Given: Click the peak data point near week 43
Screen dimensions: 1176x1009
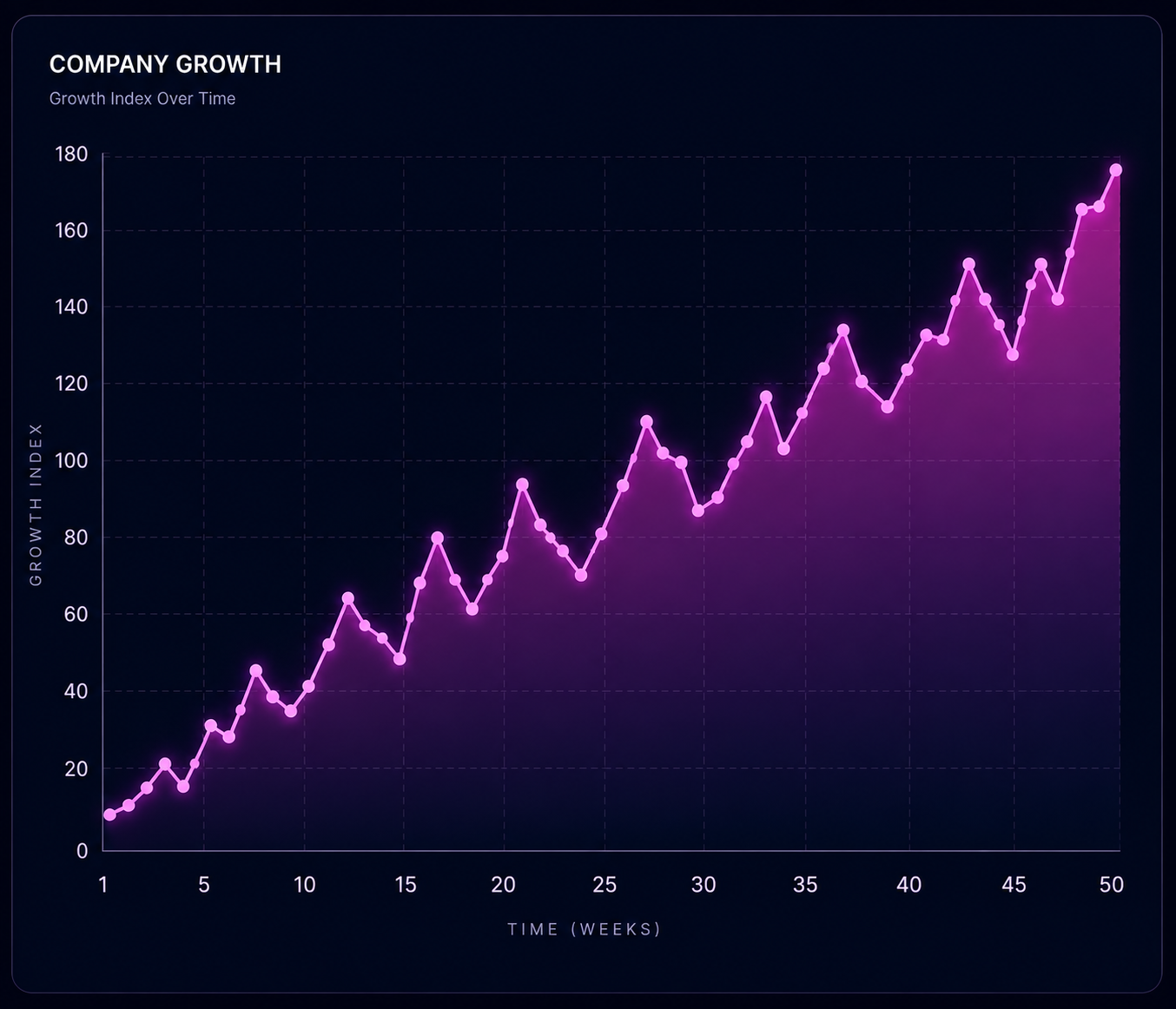Looking at the screenshot, I should click(969, 264).
